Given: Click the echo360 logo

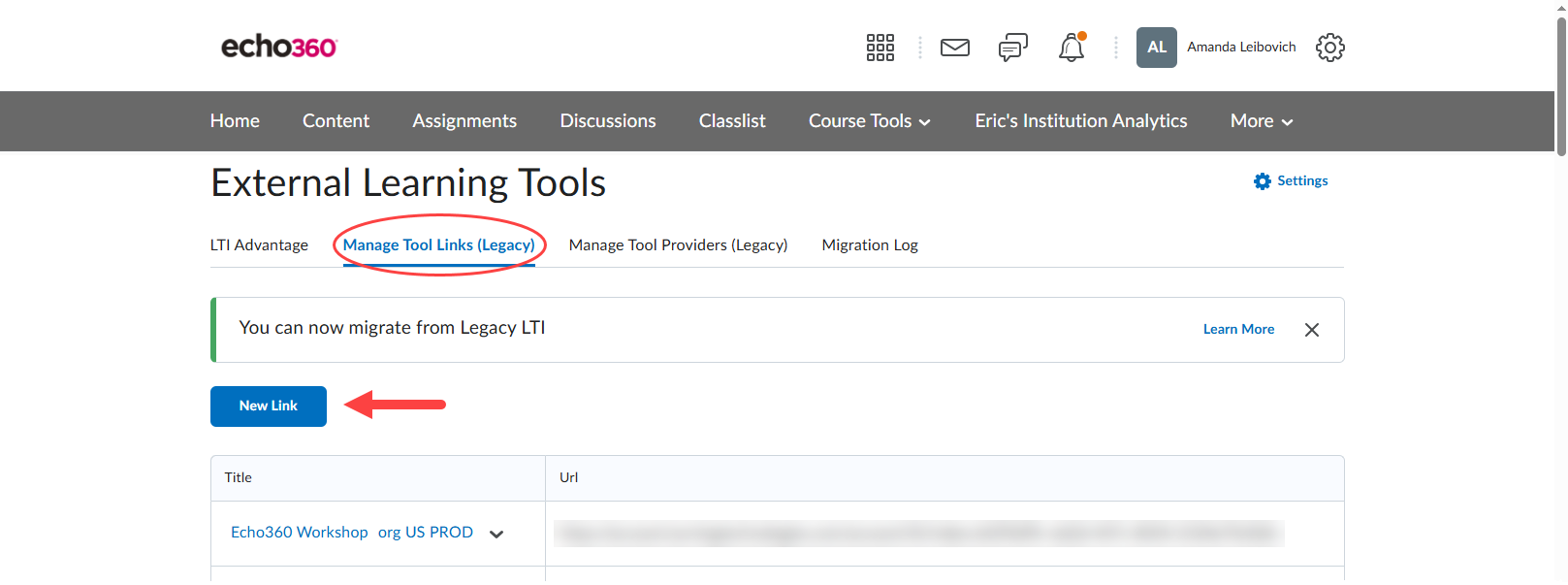Looking at the screenshot, I should click(x=279, y=47).
